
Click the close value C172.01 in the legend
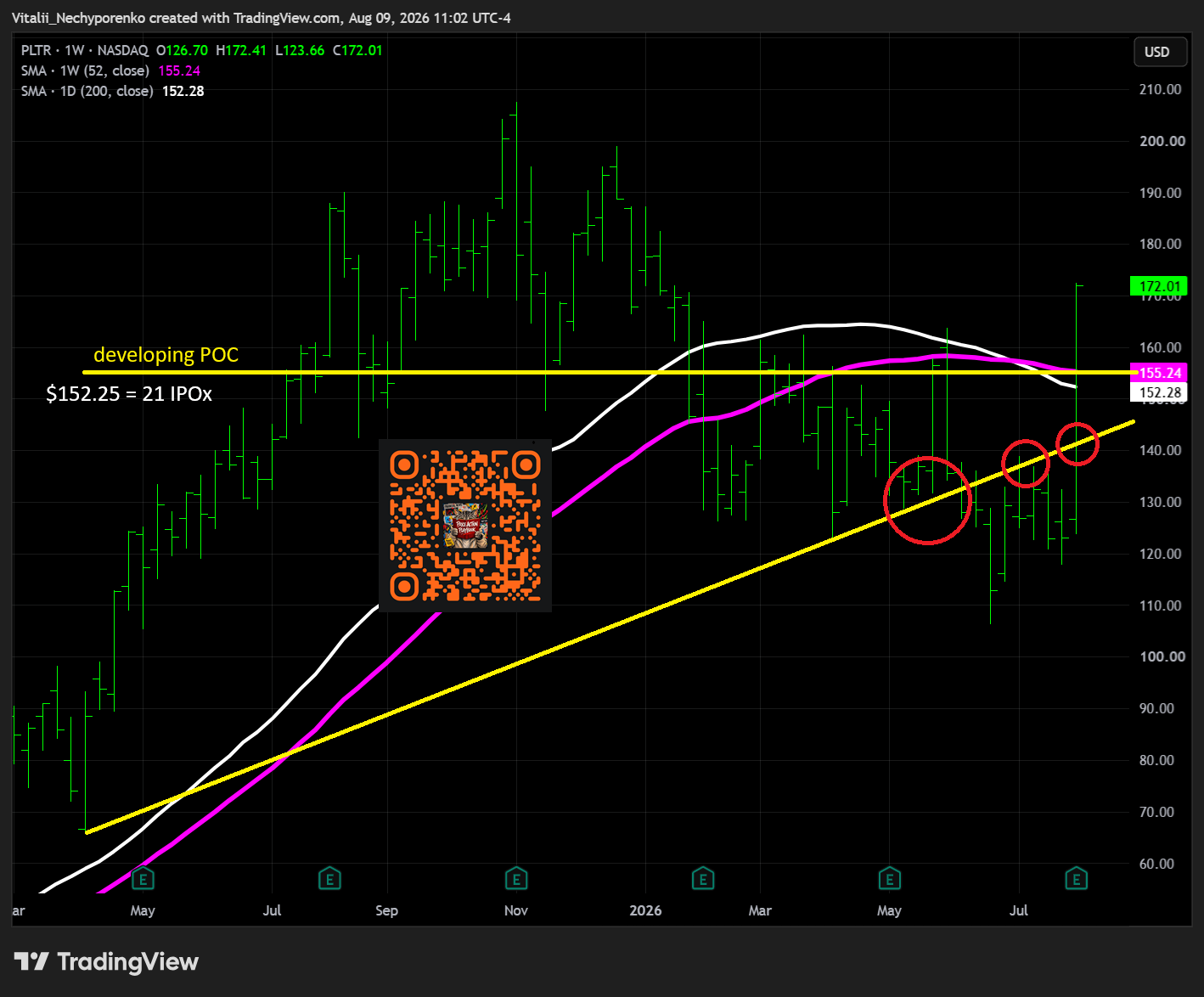357,50
